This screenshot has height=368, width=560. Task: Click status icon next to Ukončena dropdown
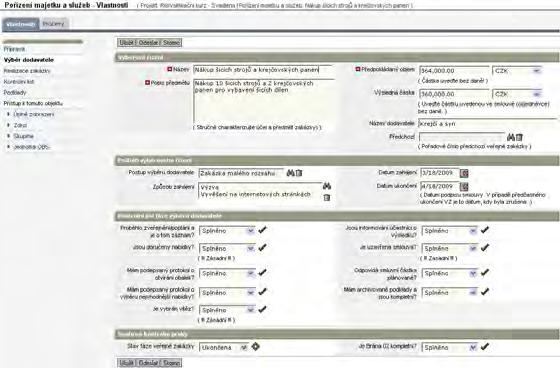(255, 346)
